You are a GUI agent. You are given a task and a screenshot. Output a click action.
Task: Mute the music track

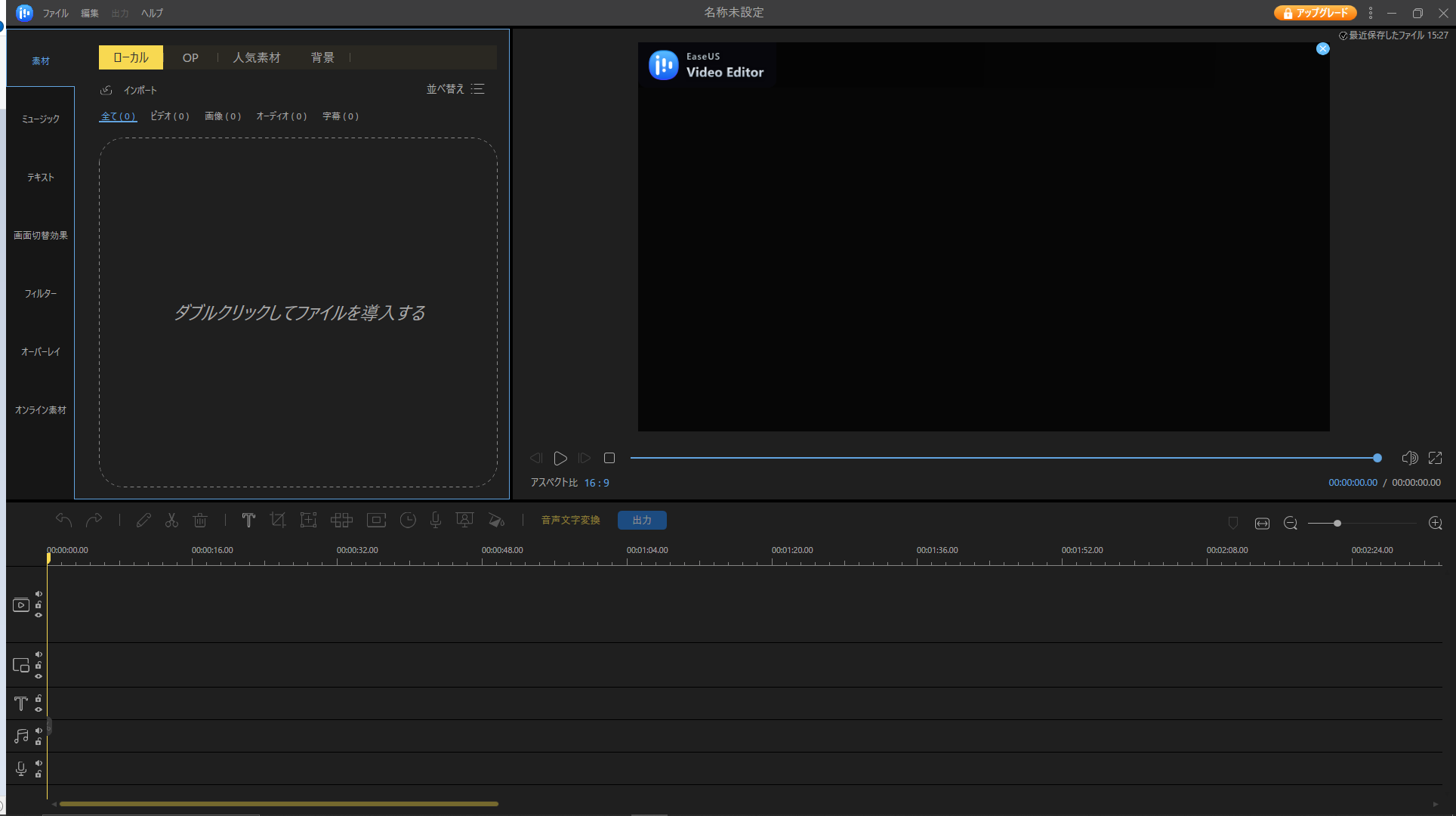point(39,731)
